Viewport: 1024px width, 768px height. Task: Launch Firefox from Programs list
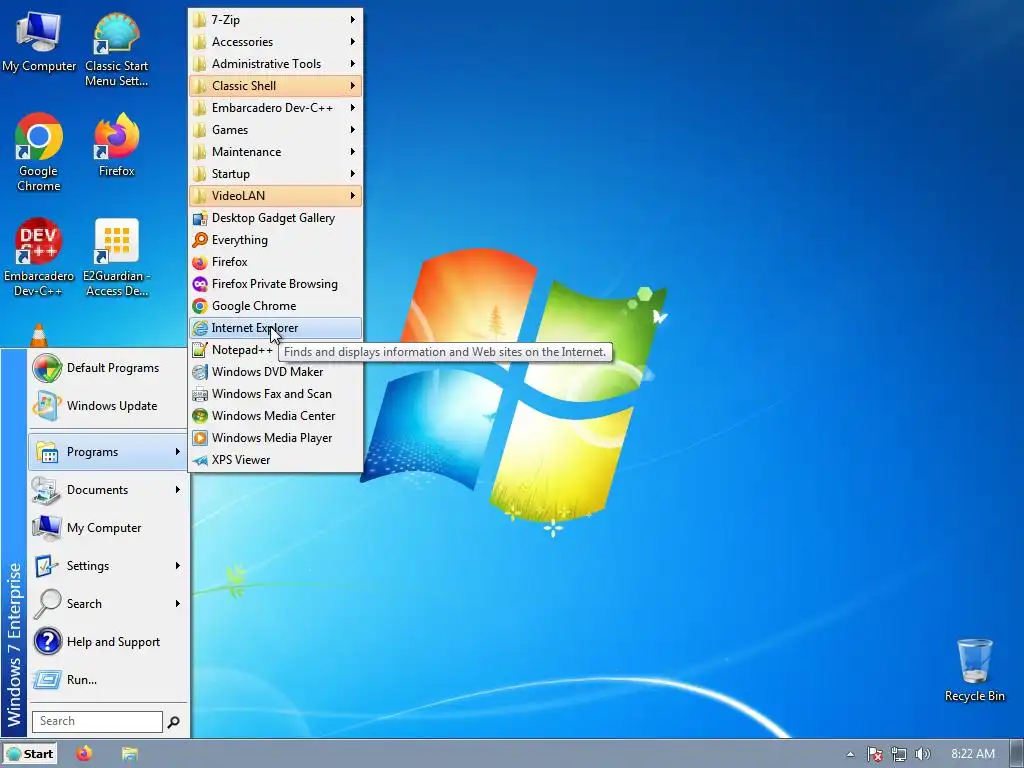pos(275,261)
